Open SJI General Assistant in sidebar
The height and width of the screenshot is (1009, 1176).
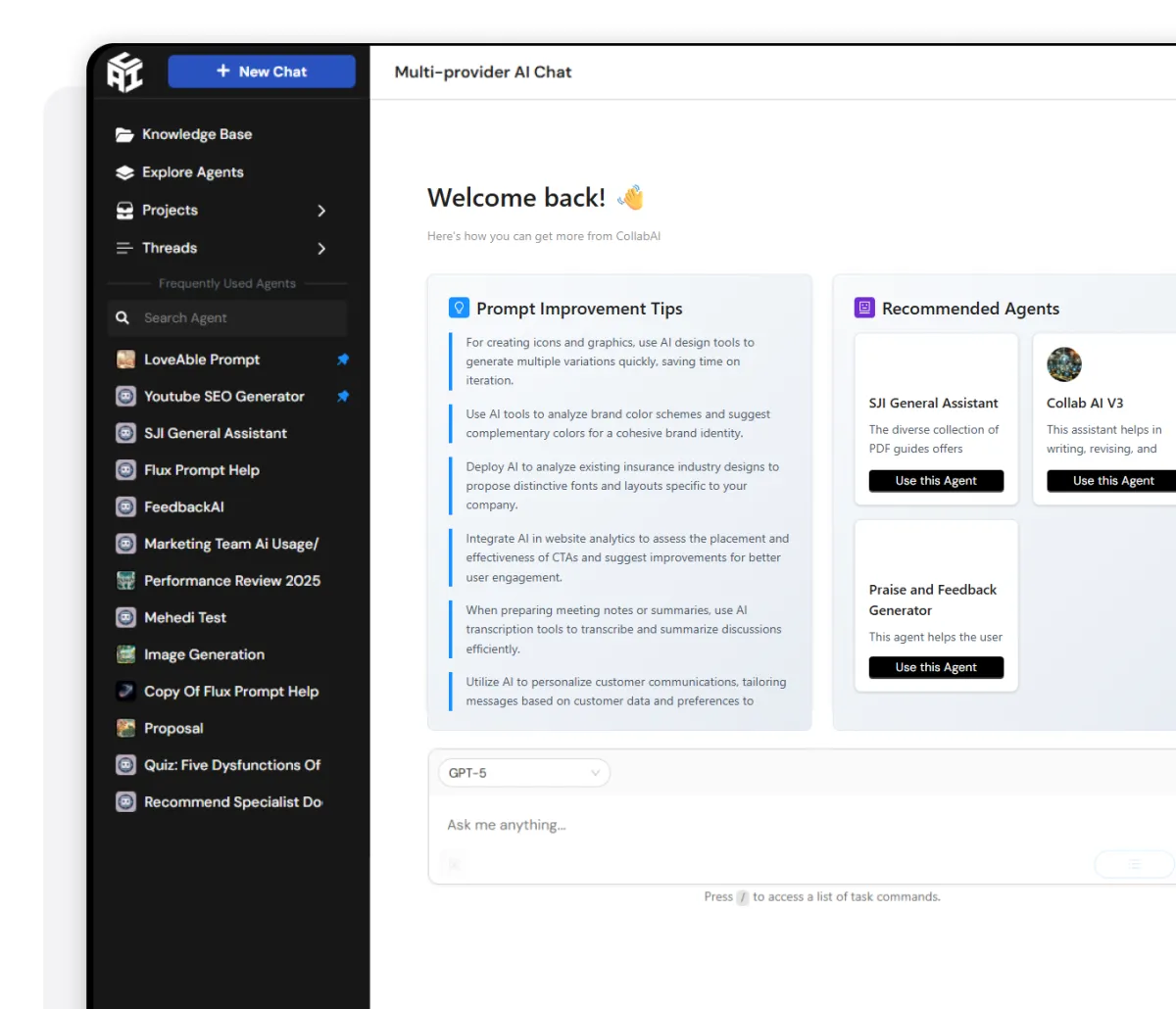216,433
